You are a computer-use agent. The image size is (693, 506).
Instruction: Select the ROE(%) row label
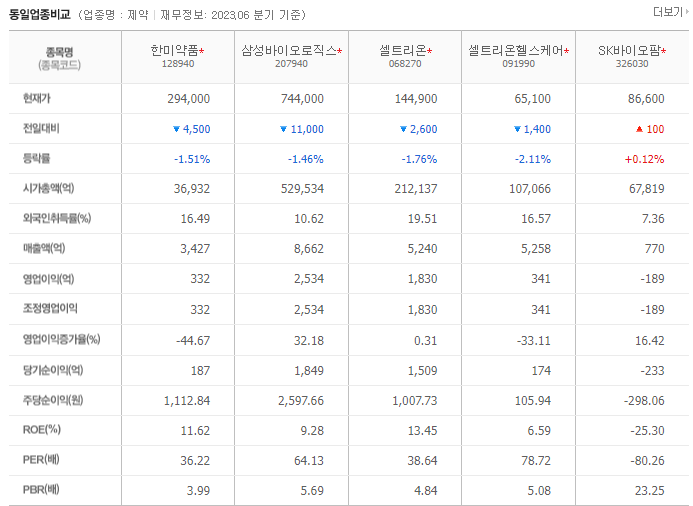tap(42, 430)
